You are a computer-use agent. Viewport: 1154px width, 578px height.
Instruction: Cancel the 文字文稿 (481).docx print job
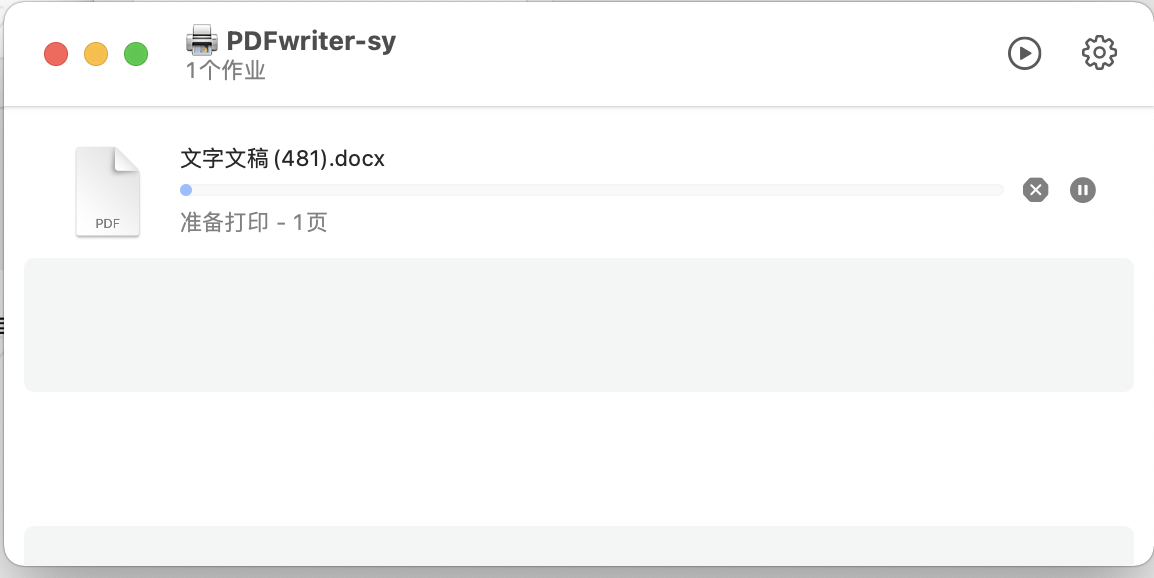[1035, 190]
